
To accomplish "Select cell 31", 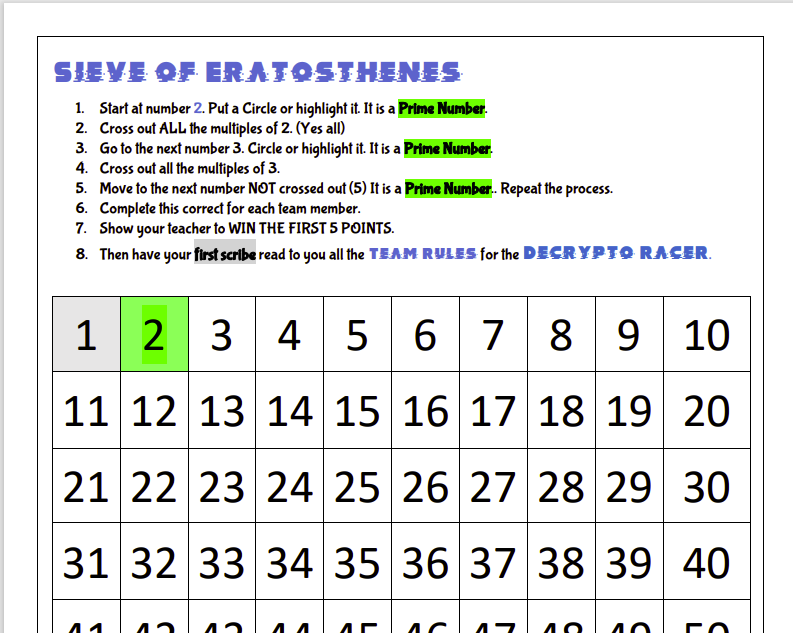I will (86, 561).
